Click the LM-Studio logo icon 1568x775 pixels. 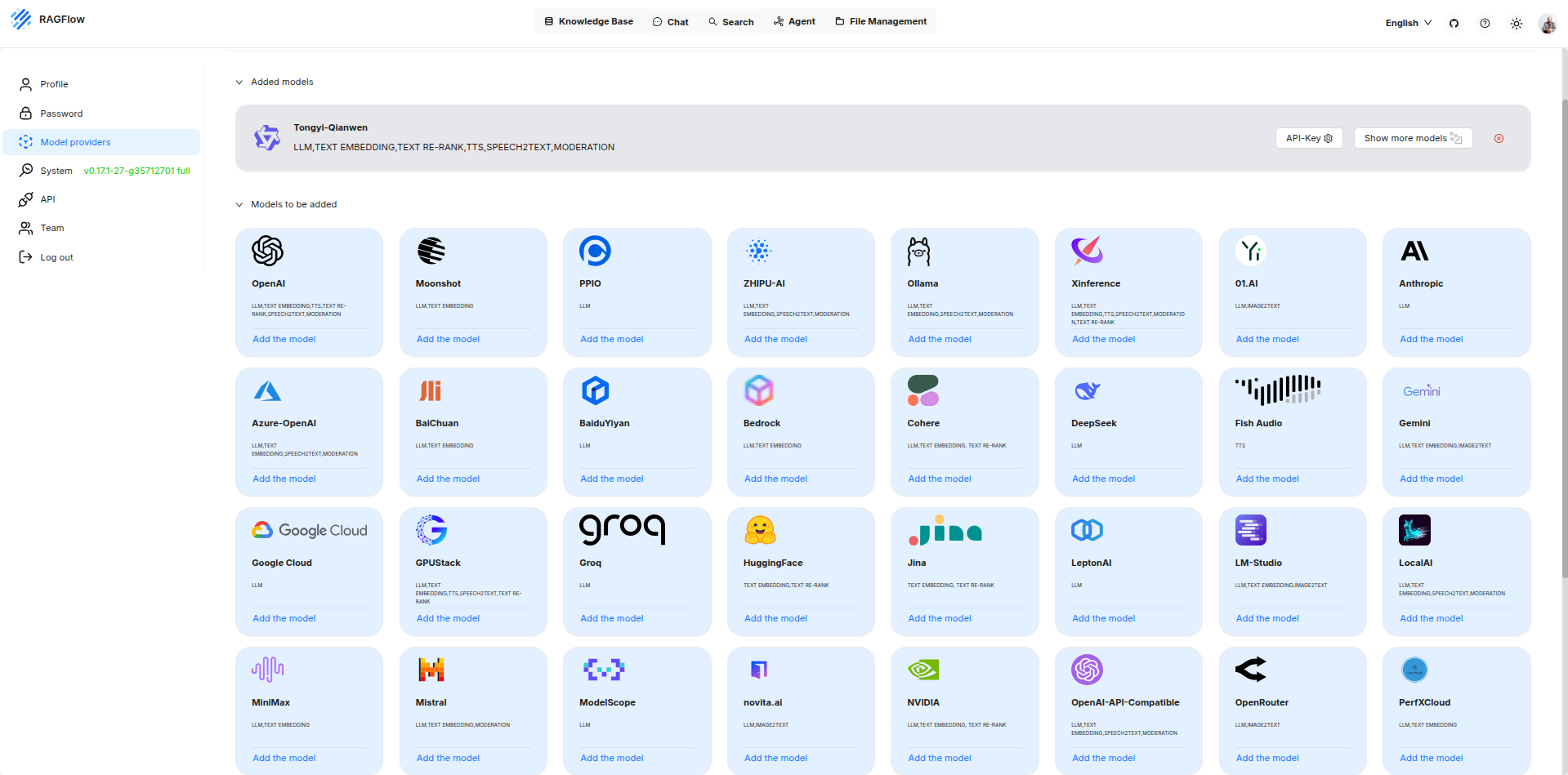1251,530
